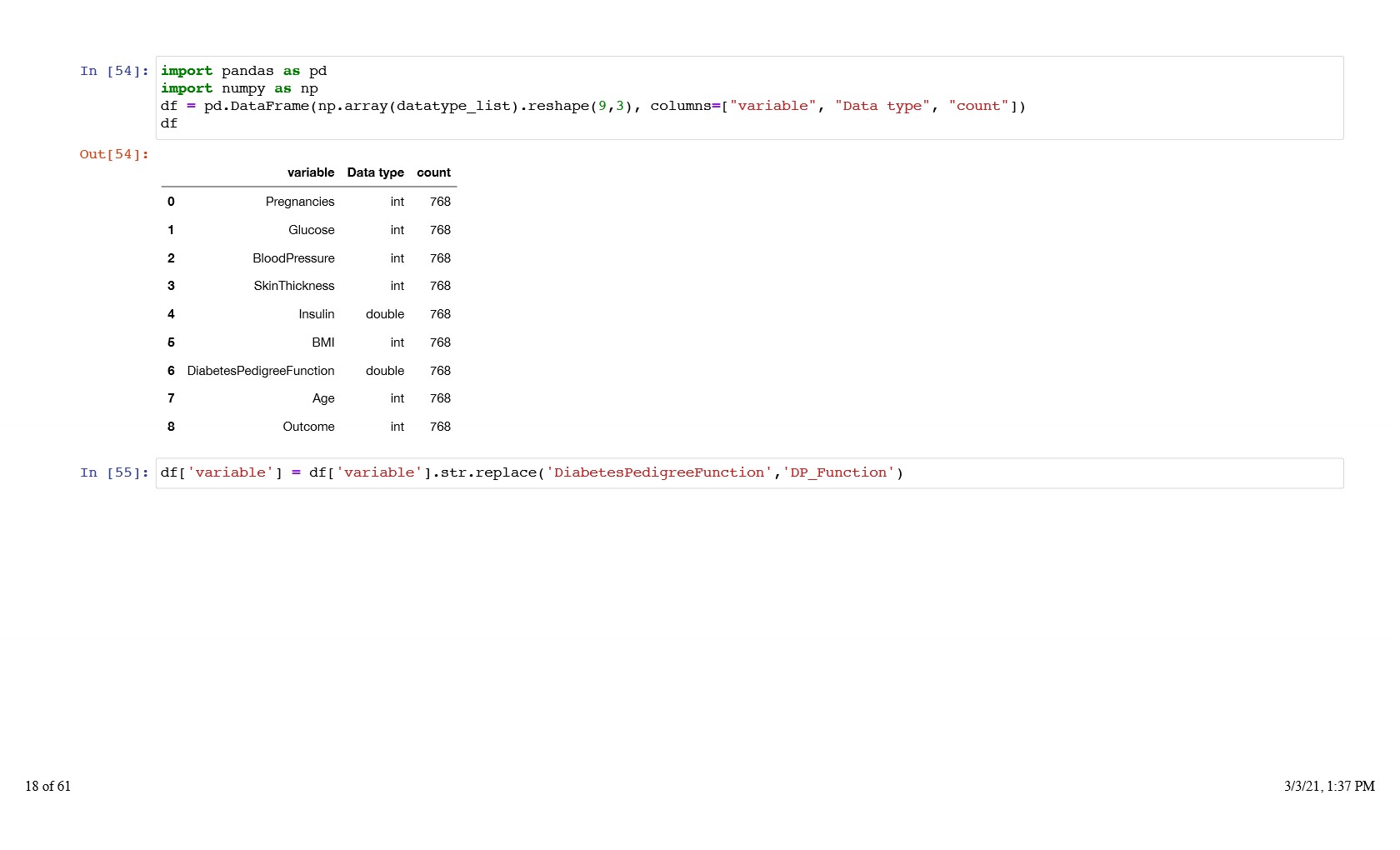Image resolution: width=1400 pixels, height=850 pixels.
Task: Click the BMI variable cell
Action: point(322,342)
